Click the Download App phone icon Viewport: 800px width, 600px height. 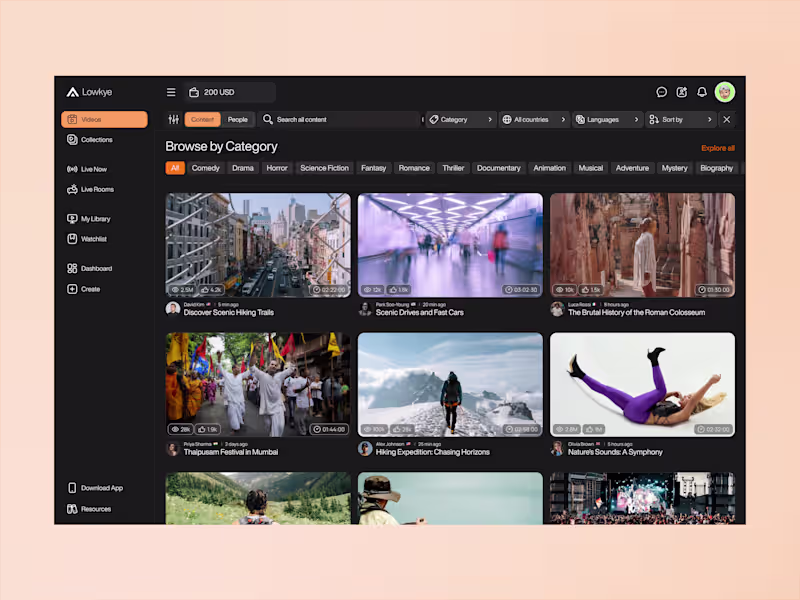(72, 488)
